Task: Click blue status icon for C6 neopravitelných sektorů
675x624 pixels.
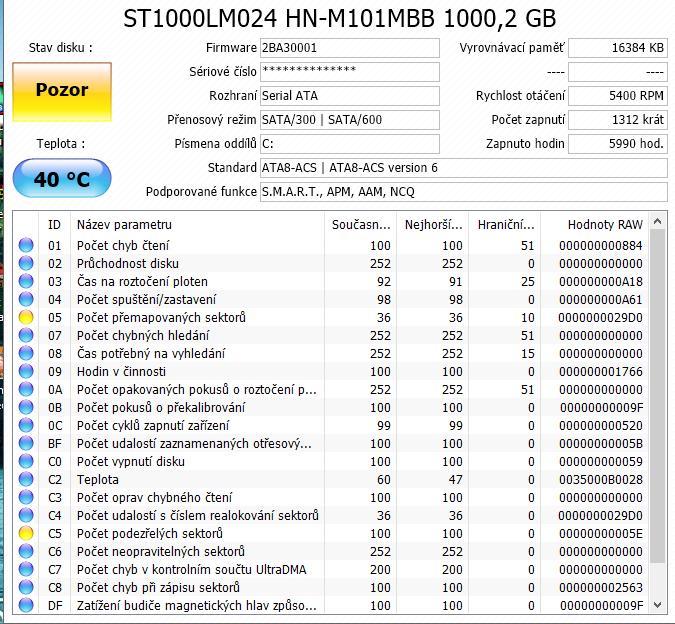Action: [x=26, y=551]
